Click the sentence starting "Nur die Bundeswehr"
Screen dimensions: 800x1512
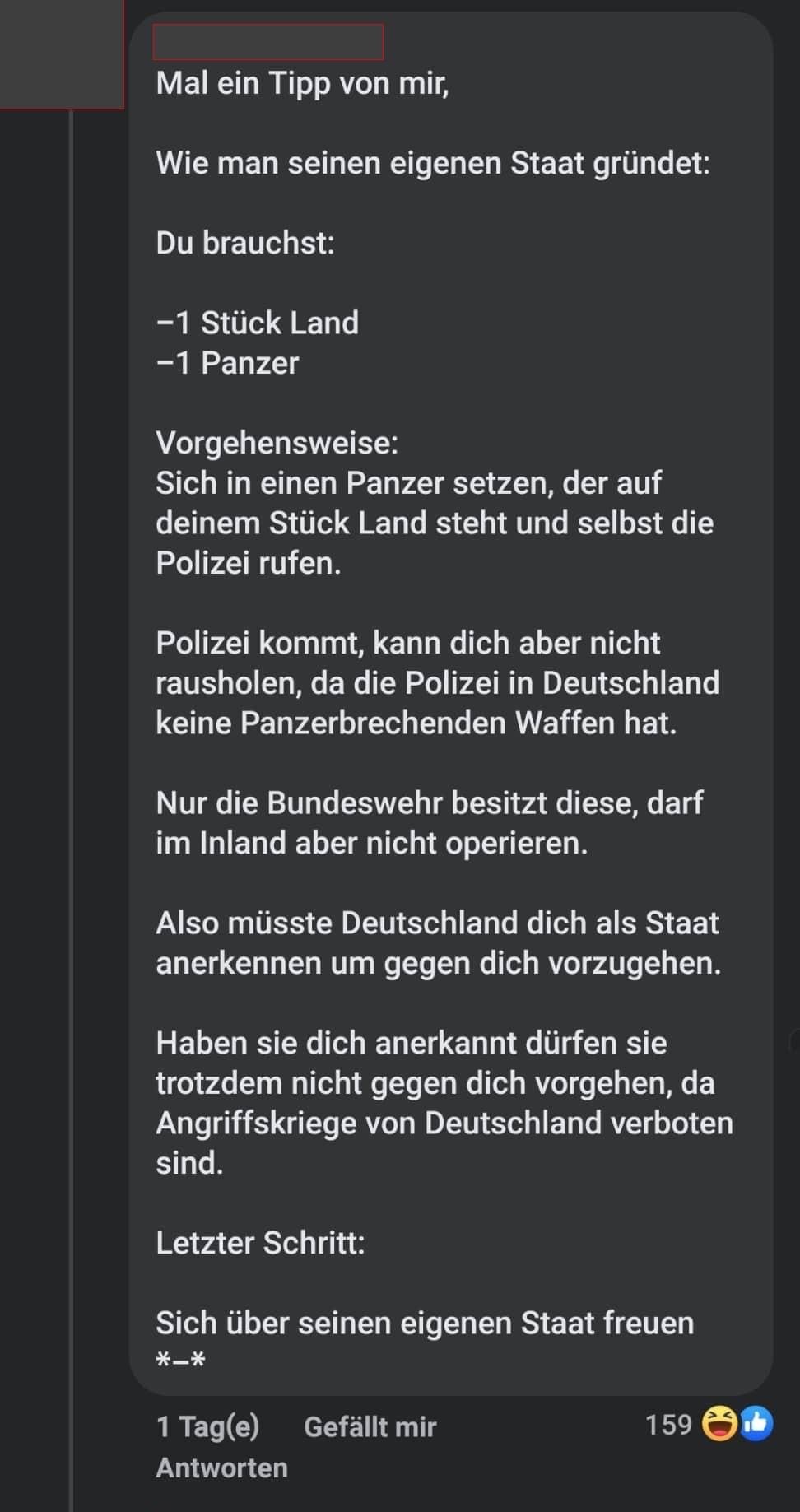pos(429,822)
